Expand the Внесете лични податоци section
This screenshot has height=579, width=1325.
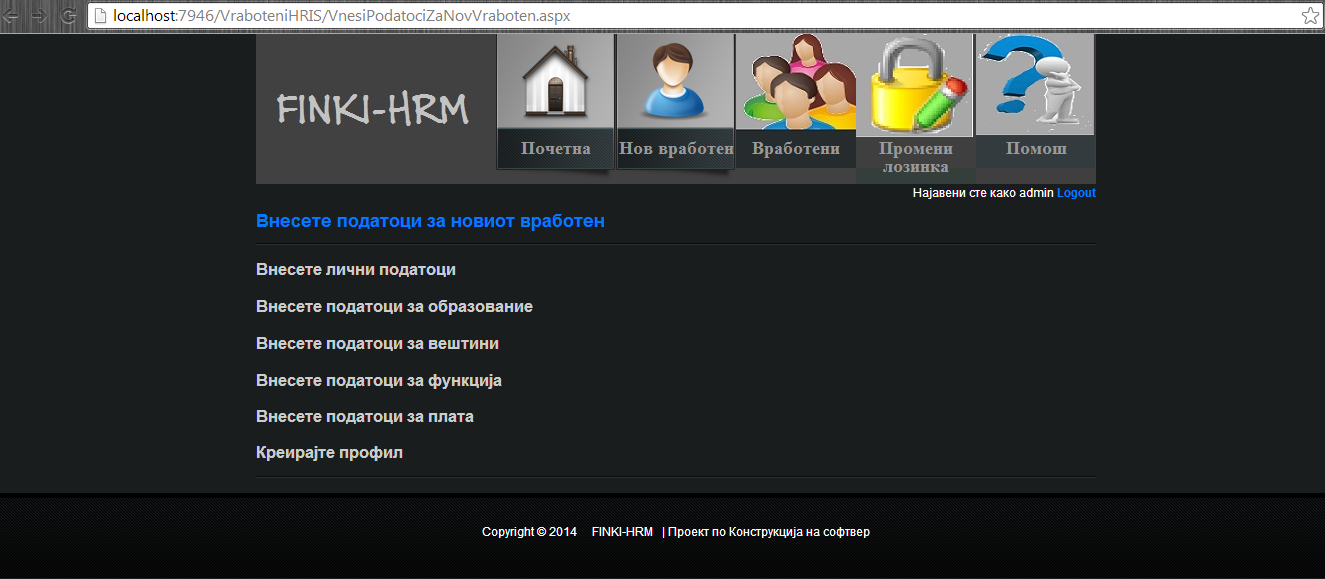click(356, 270)
